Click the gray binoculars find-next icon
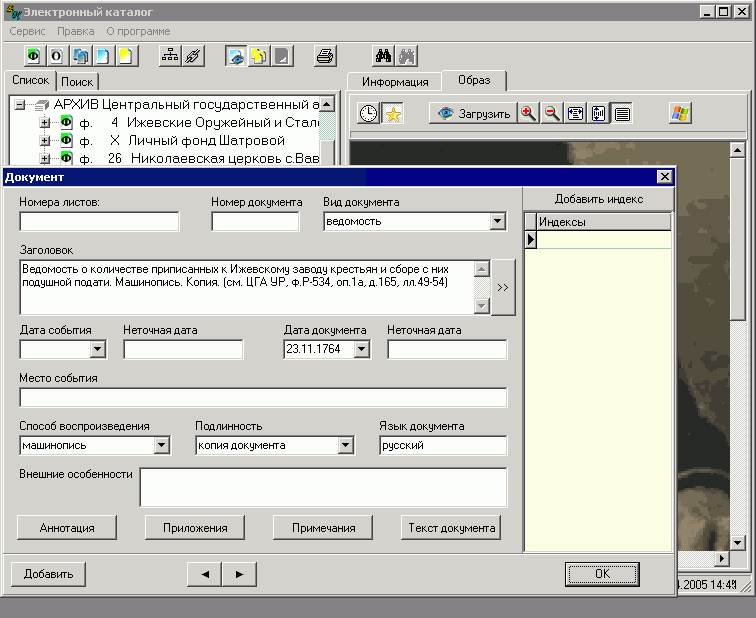 point(406,56)
